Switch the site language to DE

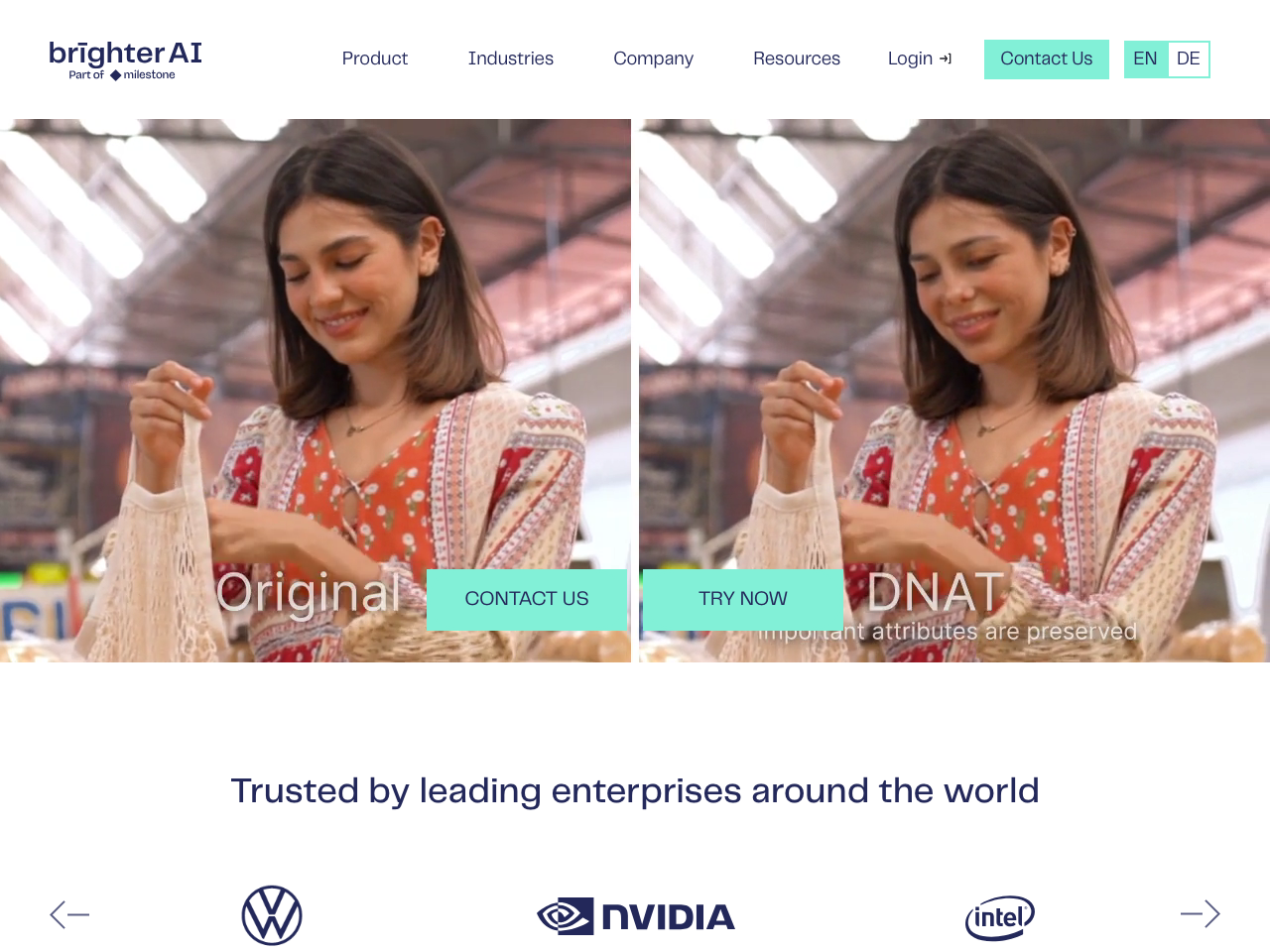[x=1189, y=59]
